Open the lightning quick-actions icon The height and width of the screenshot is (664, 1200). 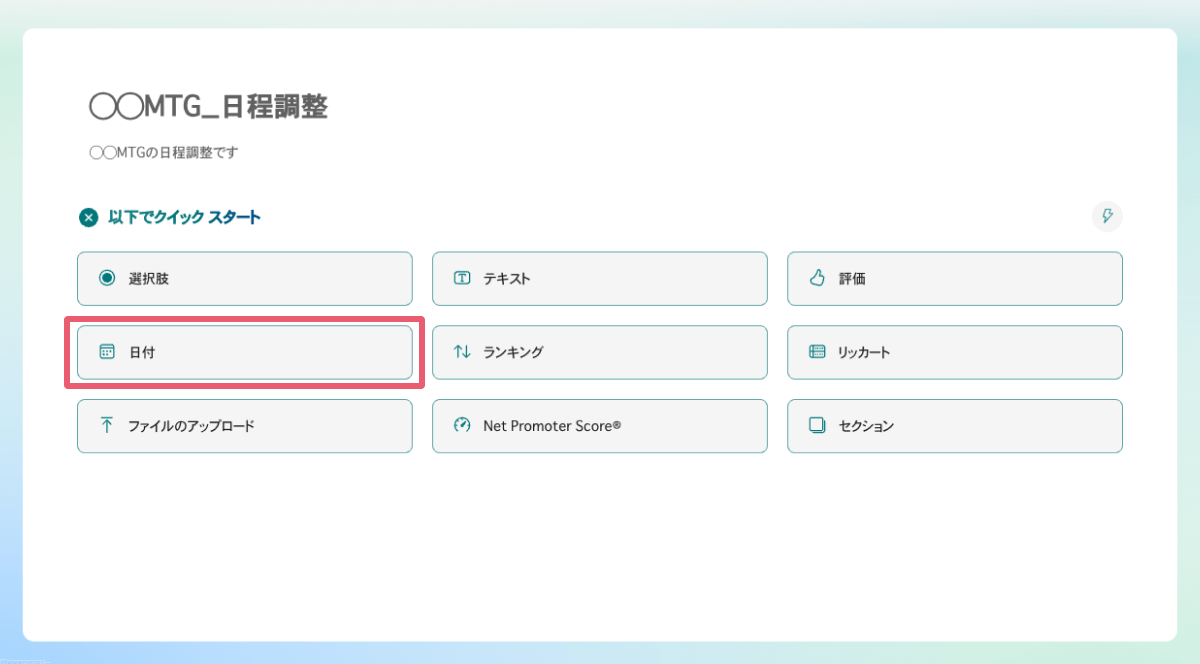(x=1107, y=216)
